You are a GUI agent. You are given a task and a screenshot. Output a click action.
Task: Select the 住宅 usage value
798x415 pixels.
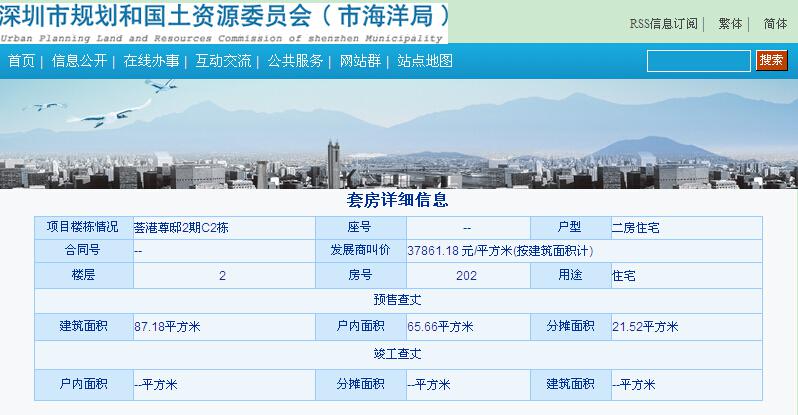click(623, 276)
